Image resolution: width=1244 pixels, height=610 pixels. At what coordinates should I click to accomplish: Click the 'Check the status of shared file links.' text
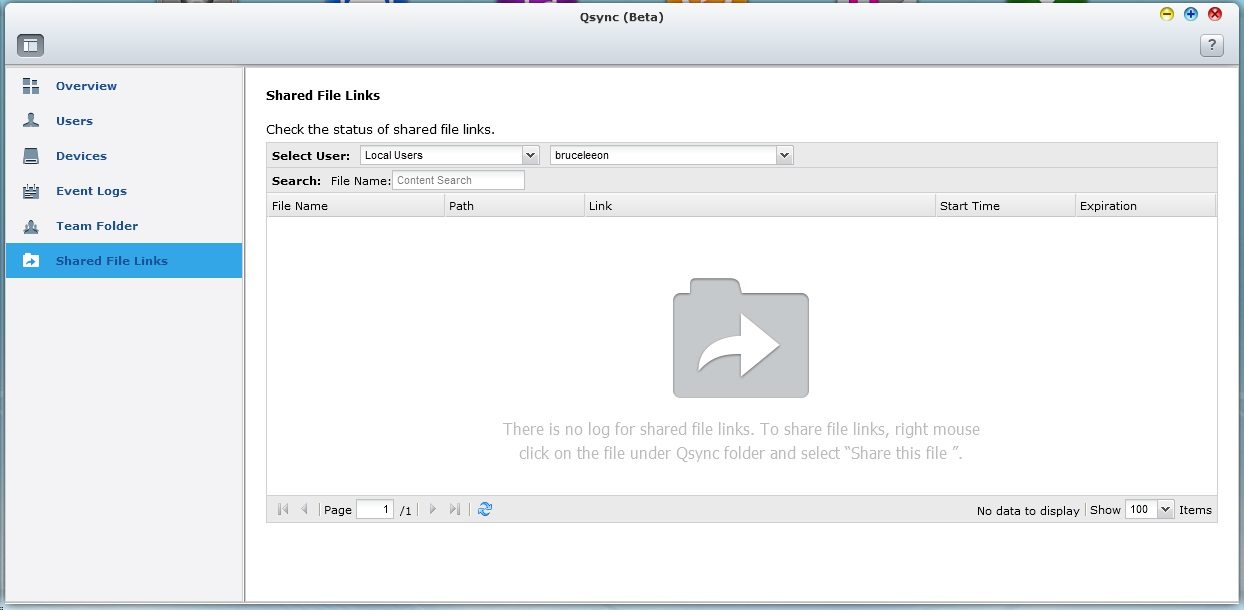pos(380,129)
